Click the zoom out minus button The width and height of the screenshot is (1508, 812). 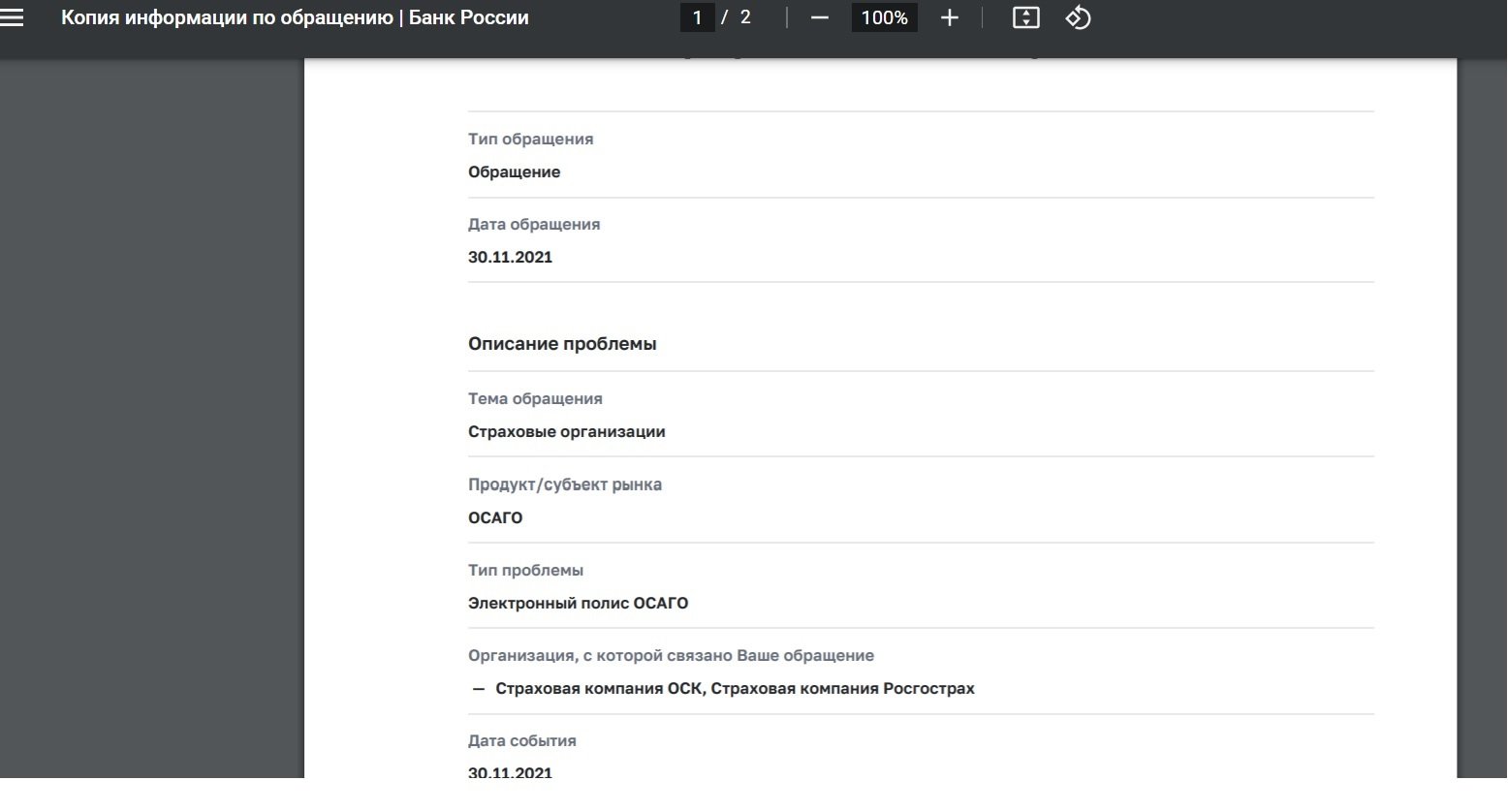tap(820, 17)
